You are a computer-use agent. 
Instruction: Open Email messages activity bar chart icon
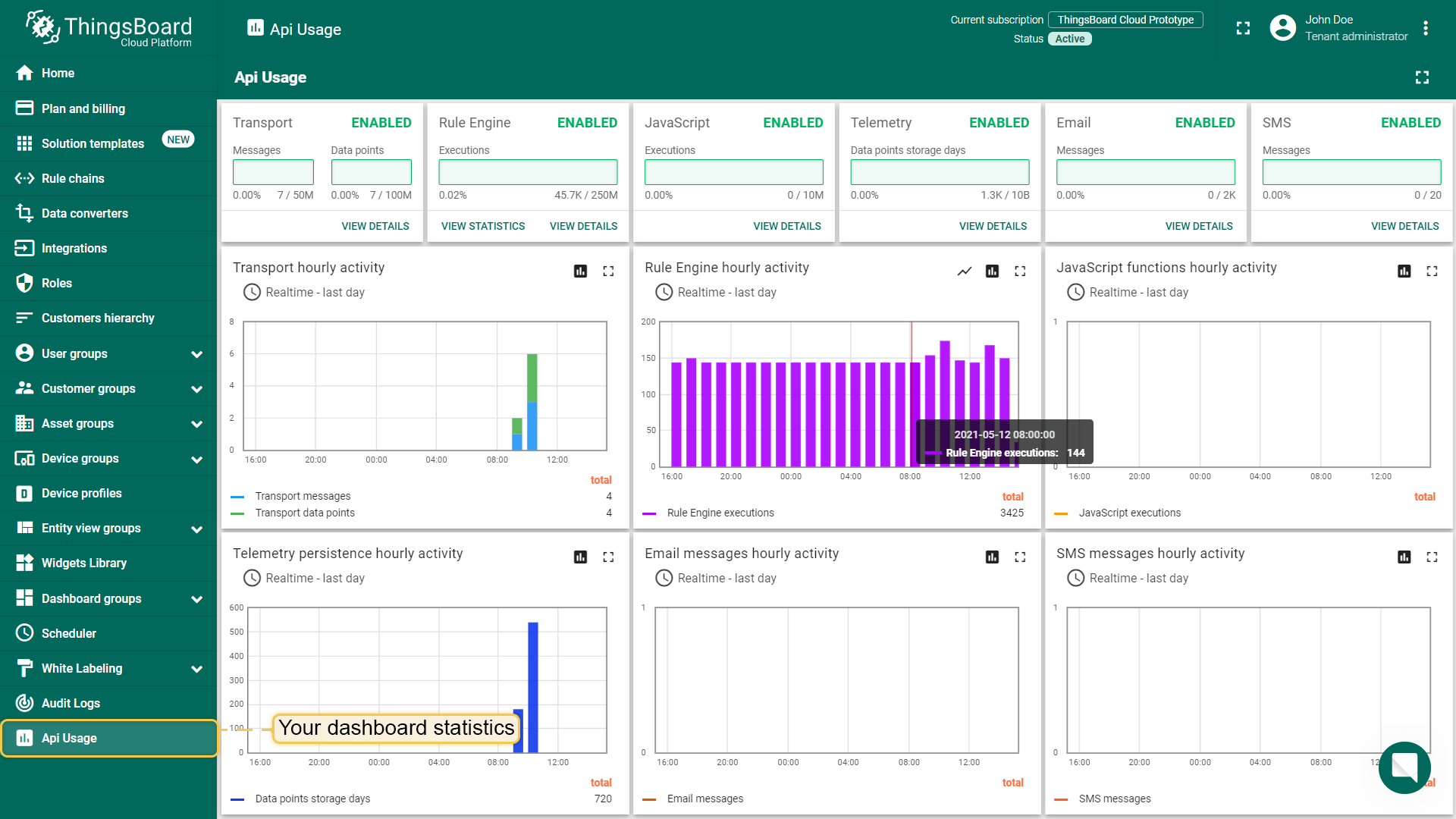click(992, 557)
